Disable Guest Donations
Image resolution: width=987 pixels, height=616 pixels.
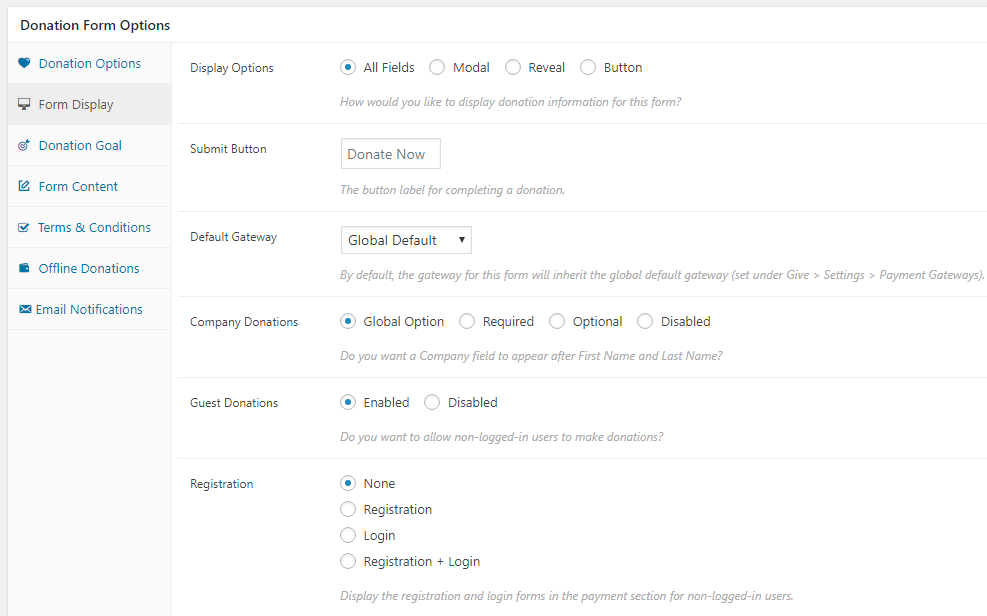tap(432, 402)
